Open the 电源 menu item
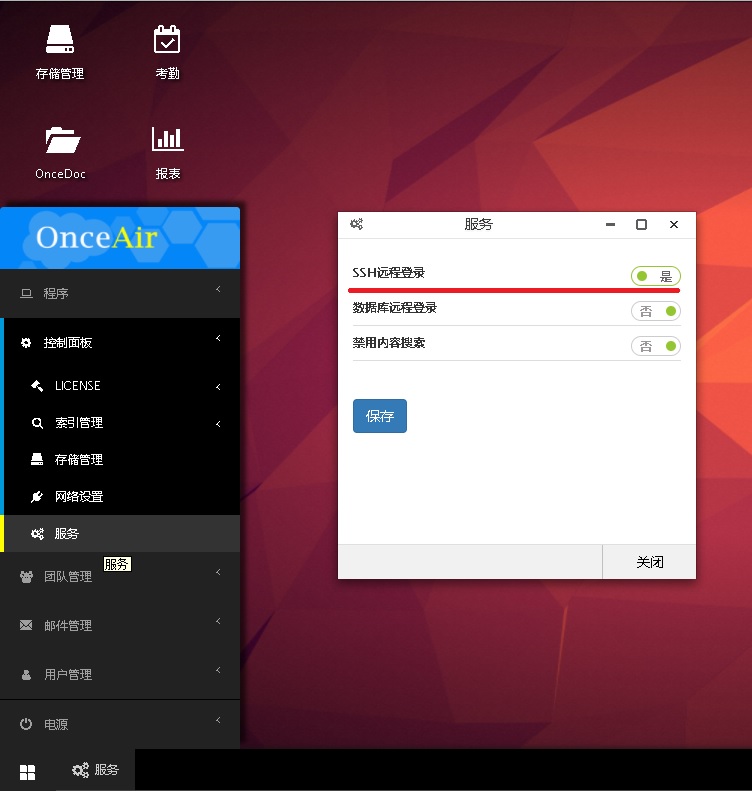The height and width of the screenshot is (791, 752). pyautogui.click(x=120, y=724)
